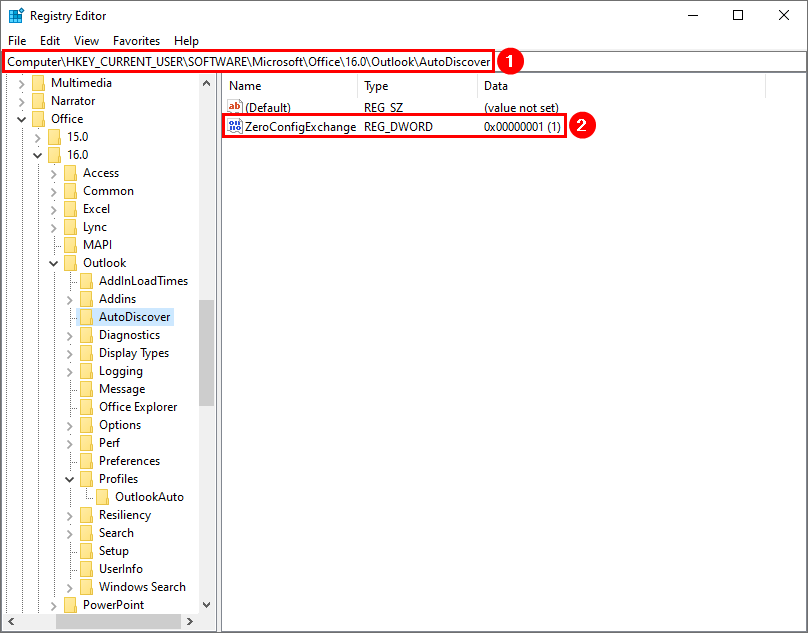This screenshot has height=633, width=808.
Task: Click the Registry Editor title bar icon
Action: (16, 15)
